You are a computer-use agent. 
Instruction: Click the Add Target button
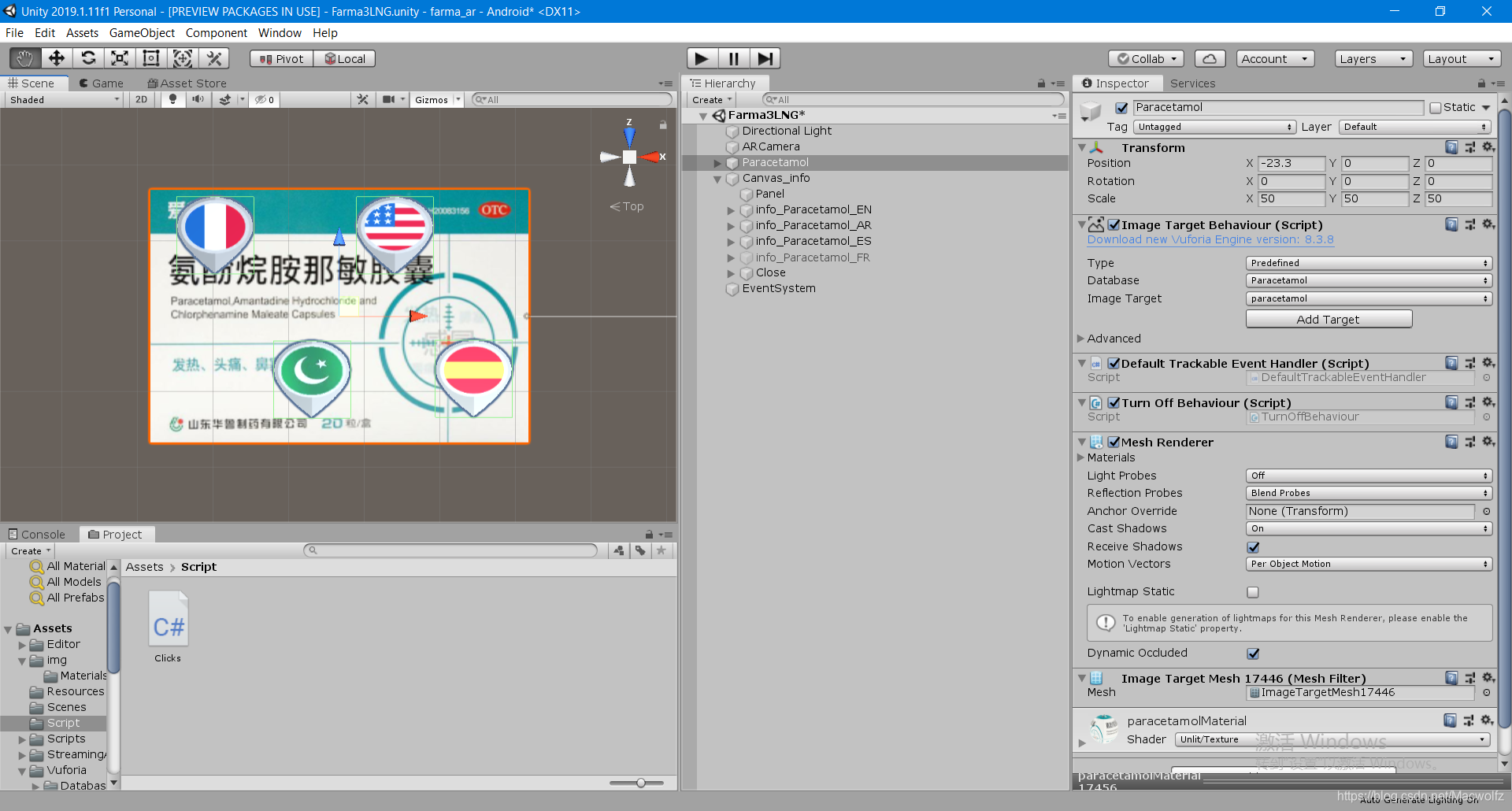(1329, 320)
